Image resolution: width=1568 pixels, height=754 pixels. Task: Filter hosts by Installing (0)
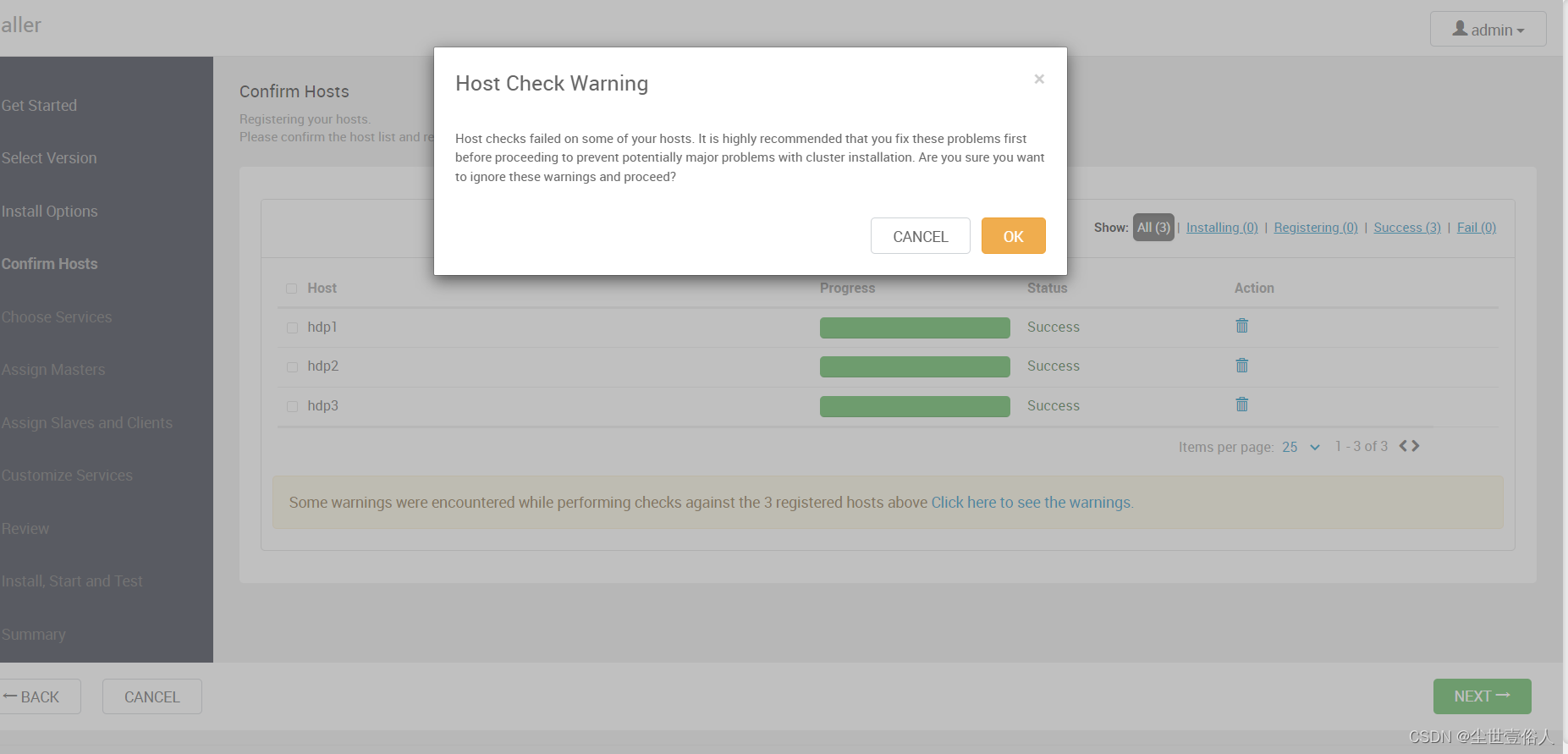(1222, 228)
